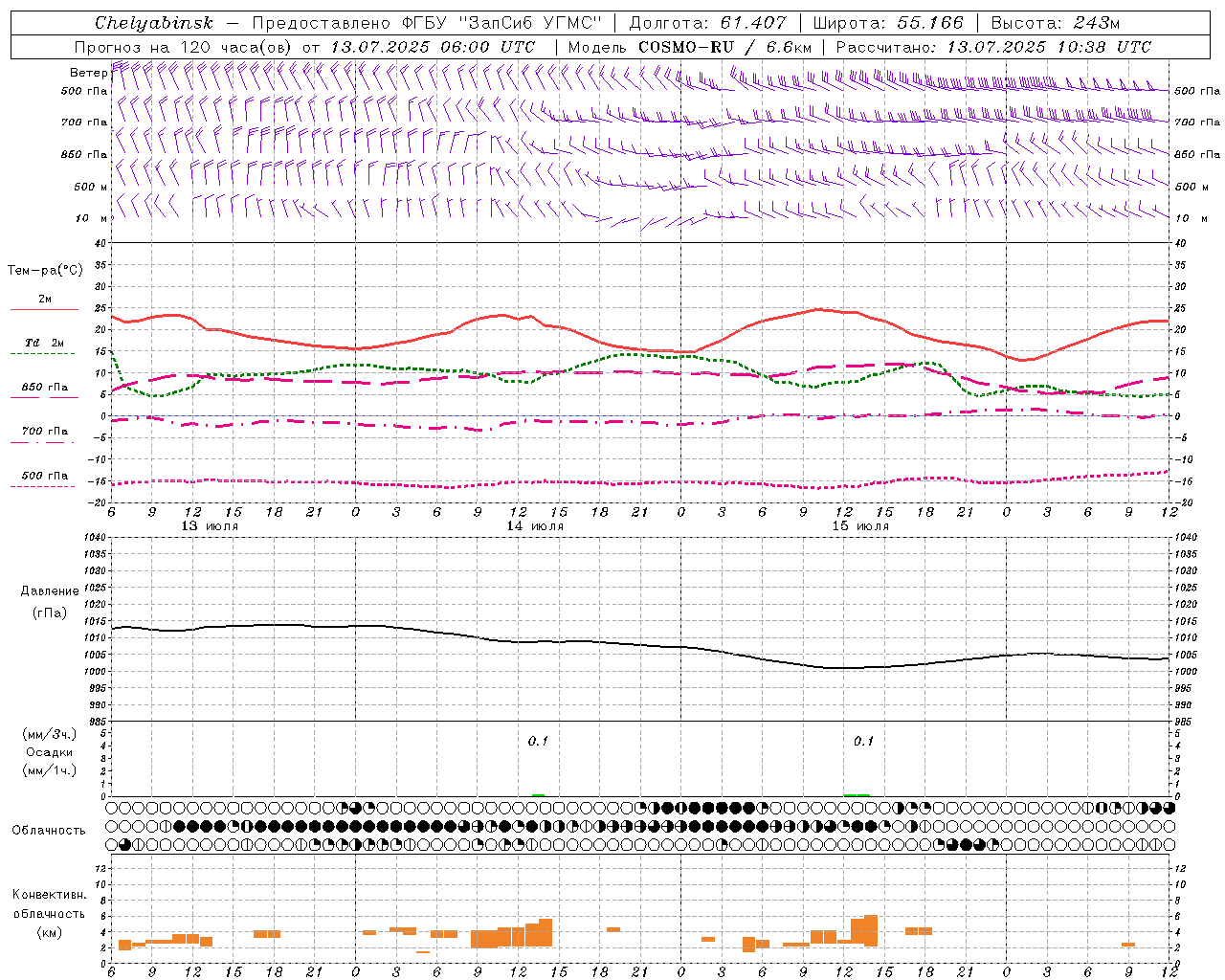1225x980 pixels.
Task: Click the 'Td 2м' dew point legend entry
Action: (45, 343)
